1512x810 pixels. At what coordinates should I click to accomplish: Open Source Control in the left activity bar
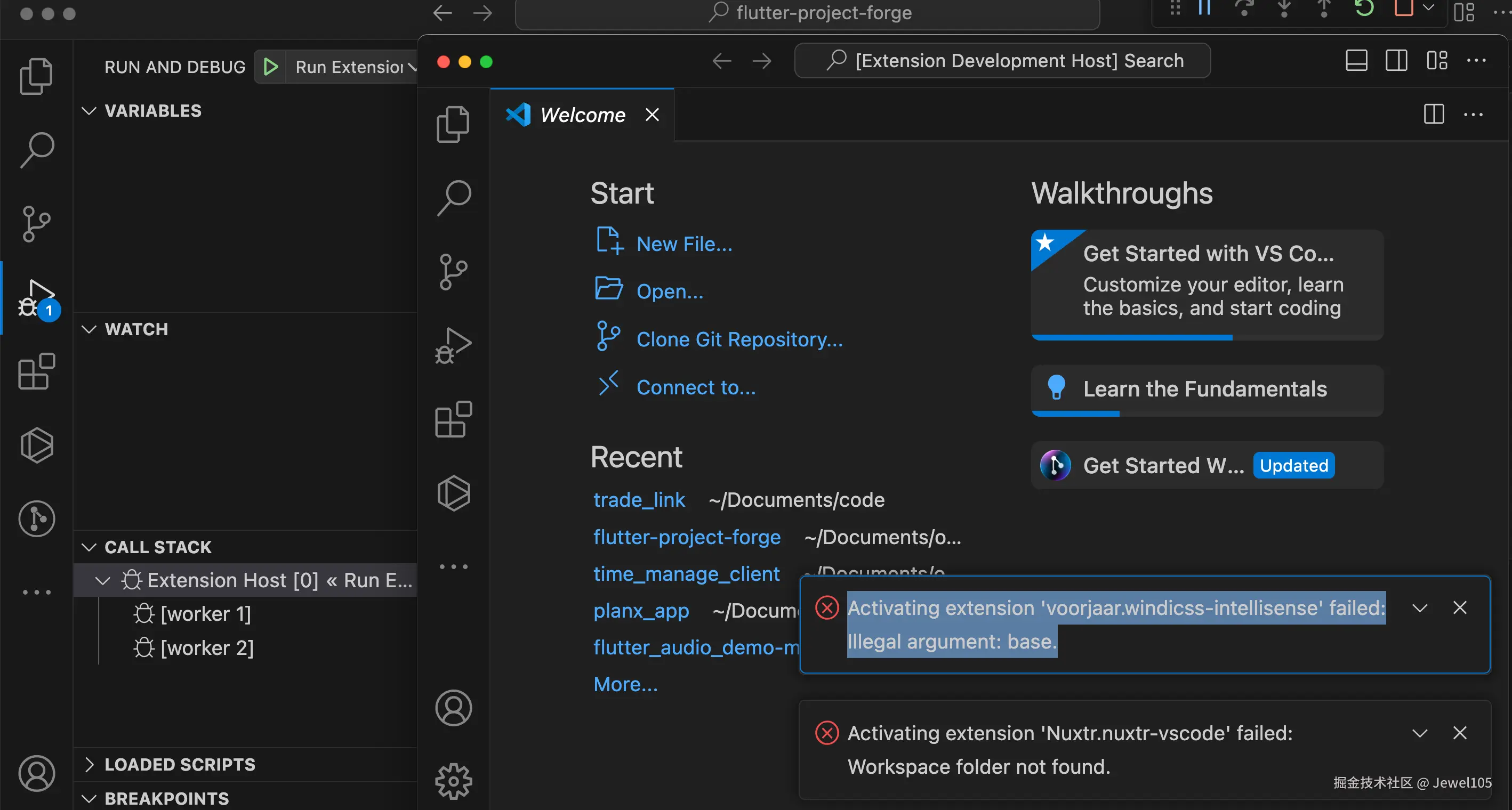[36, 224]
